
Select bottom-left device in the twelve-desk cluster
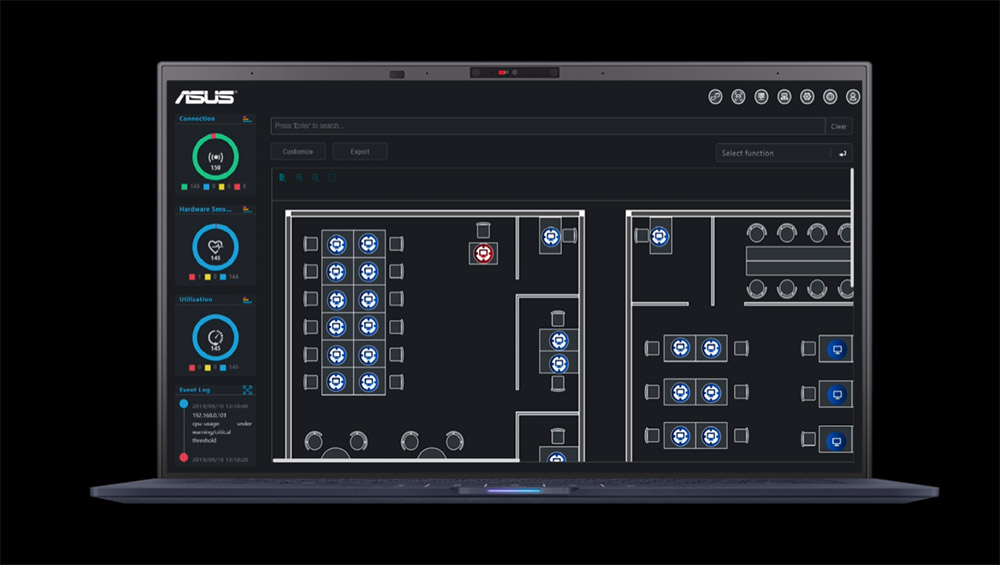pos(337,382)
